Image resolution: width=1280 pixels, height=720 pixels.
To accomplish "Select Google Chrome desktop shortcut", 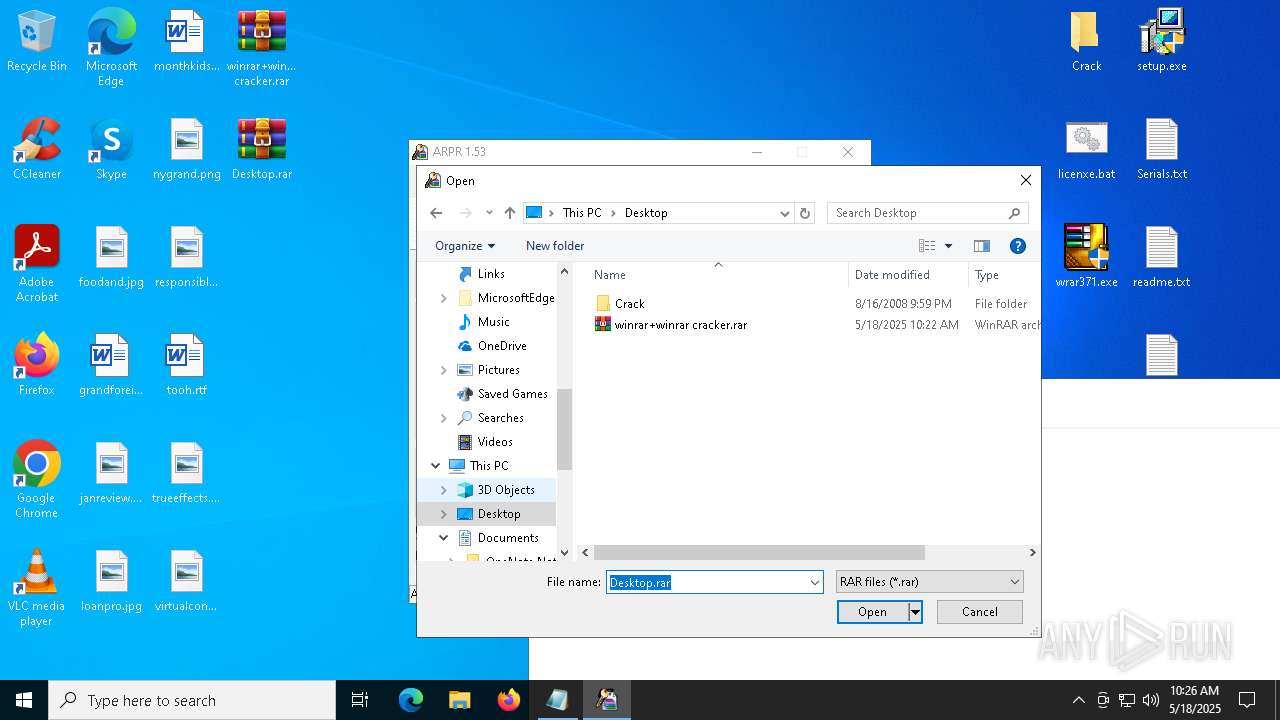I will (37, 480).
